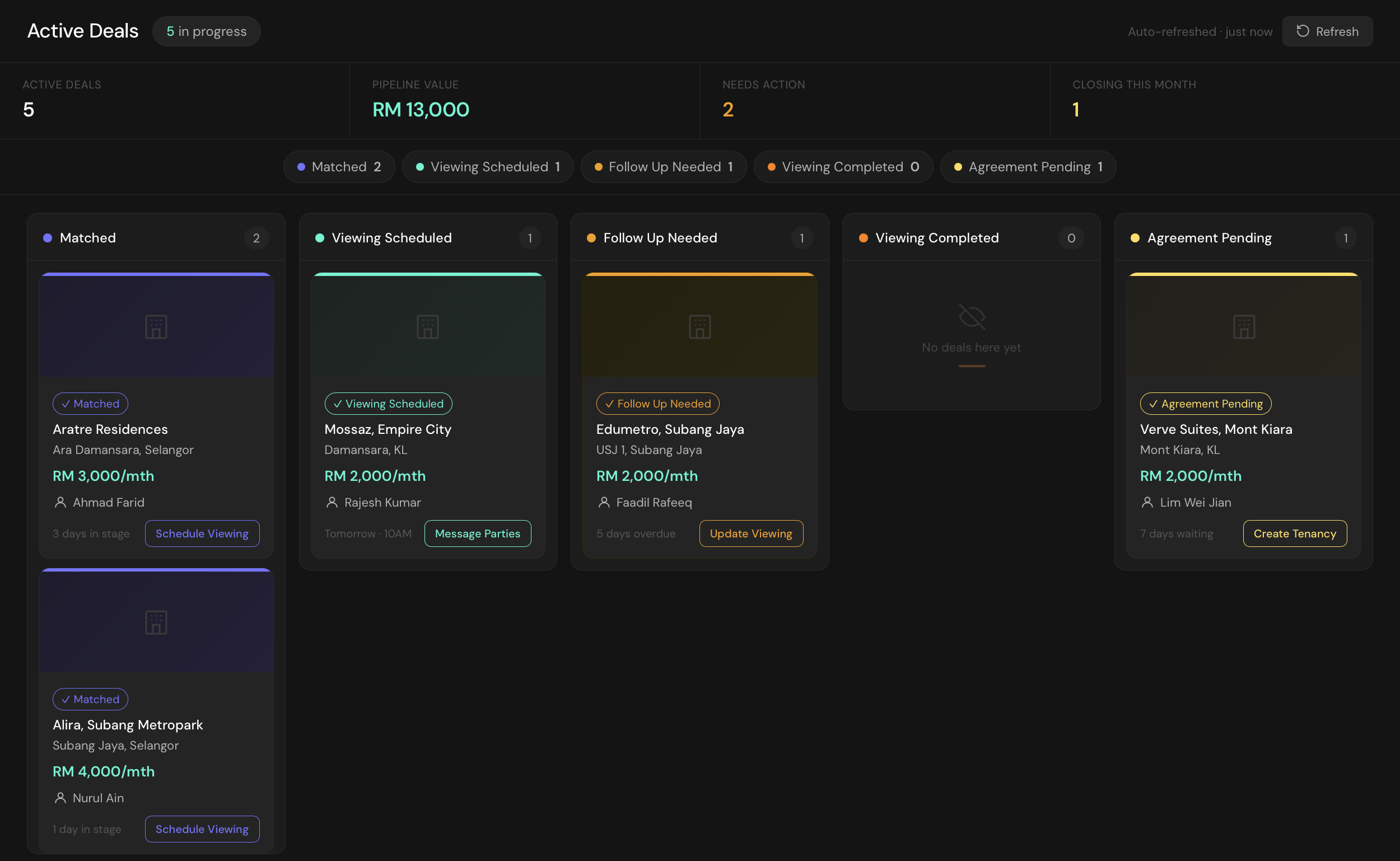Open the Edumetro, Subang Jaya deal title

pos(670,429)
